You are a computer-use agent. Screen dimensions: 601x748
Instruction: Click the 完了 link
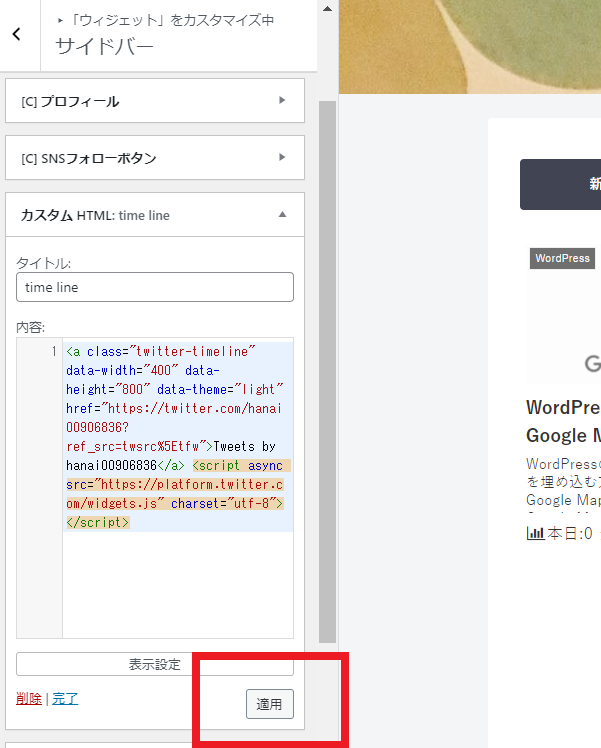pyautogui.click(x=65, y=699)
